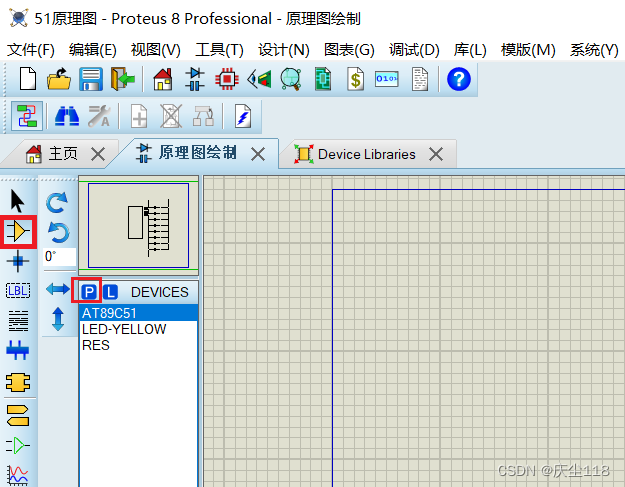The height and width of the screenshot is (487, 625).
Task: Open source code 010 icon
Action: coord(387,79)
